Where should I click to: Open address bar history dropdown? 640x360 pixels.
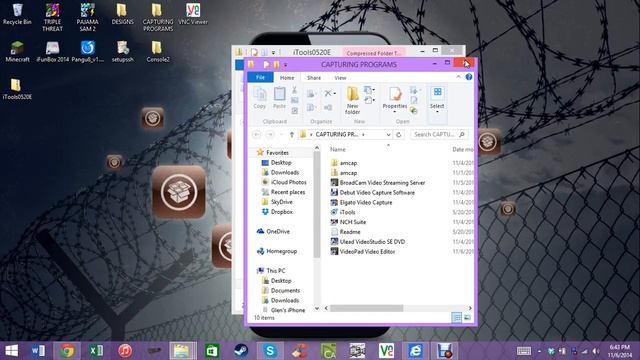388,134
